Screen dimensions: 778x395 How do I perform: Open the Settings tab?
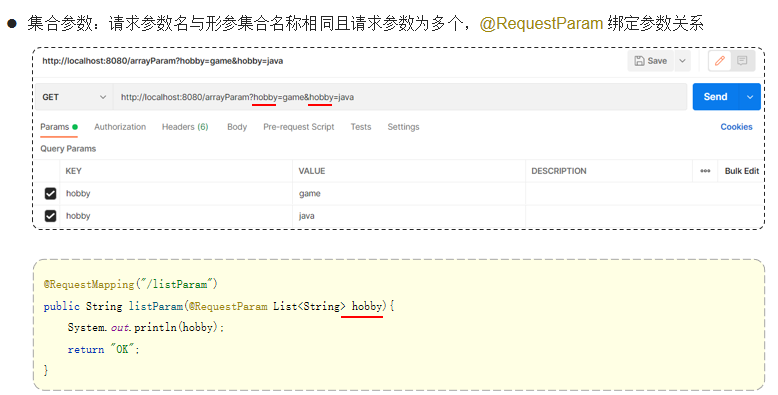coord(403,127)
